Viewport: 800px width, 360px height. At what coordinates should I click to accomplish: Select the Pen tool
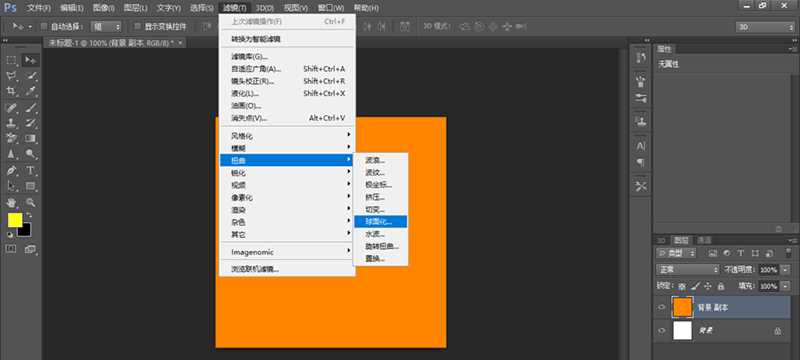click(11, 170)
